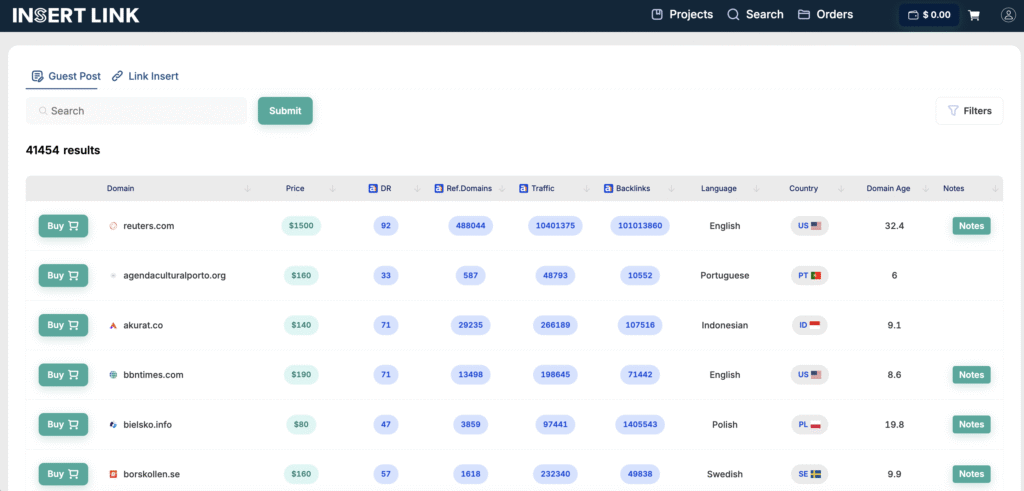Click the US flag badge for reuters.com

pos(809,226)
